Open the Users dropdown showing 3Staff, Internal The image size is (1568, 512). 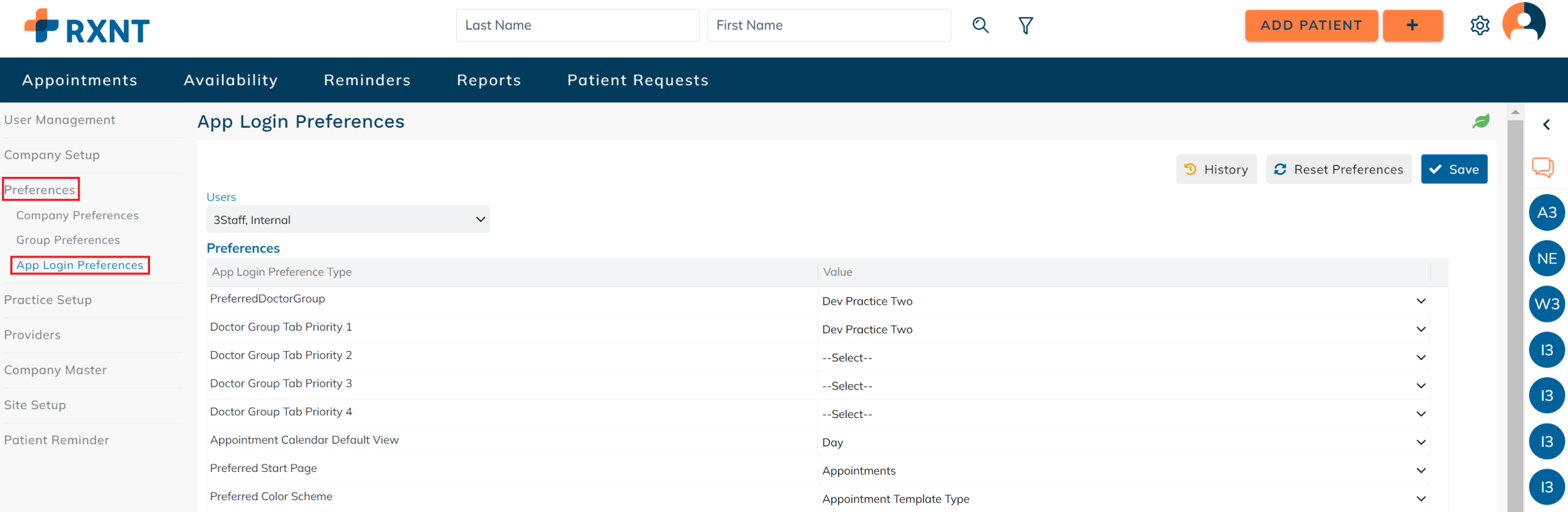point(348,220)
